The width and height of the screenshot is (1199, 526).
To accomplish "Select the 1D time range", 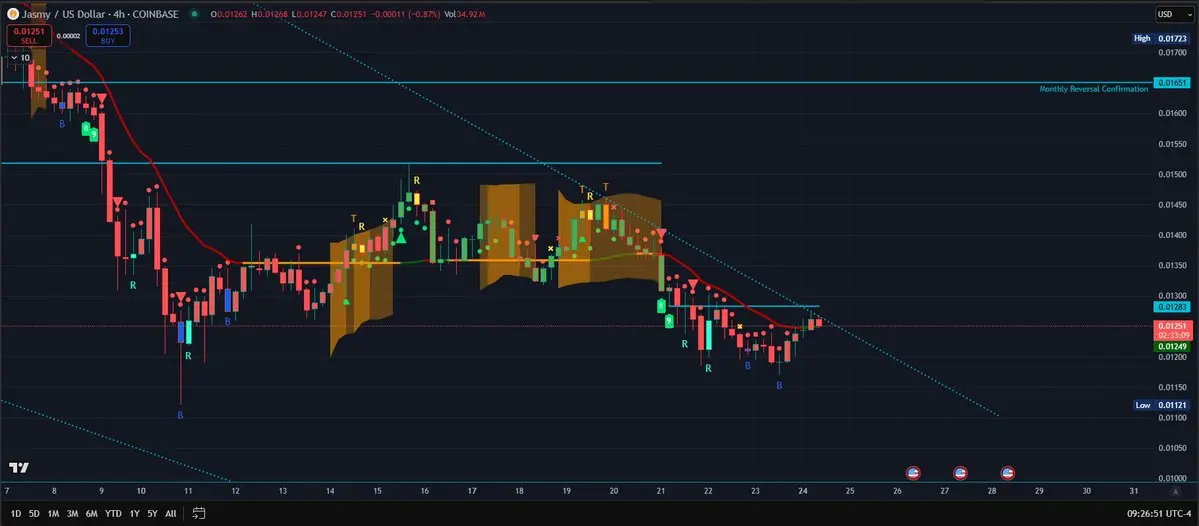I will pos(16,513).
